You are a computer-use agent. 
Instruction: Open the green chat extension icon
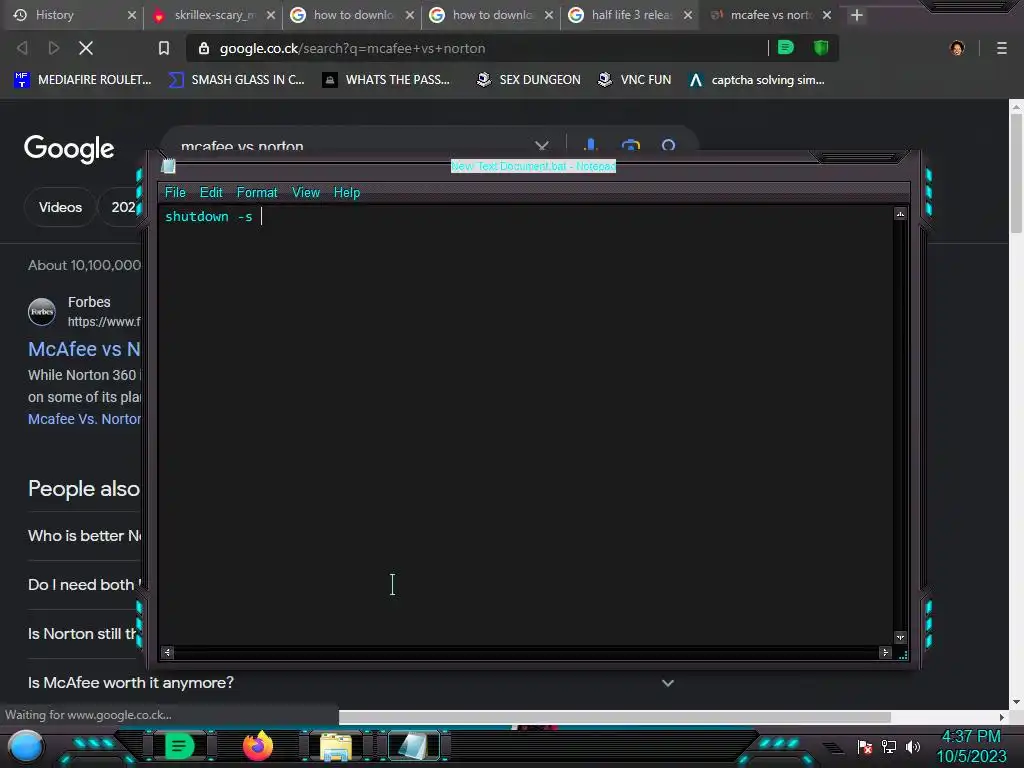786,48
